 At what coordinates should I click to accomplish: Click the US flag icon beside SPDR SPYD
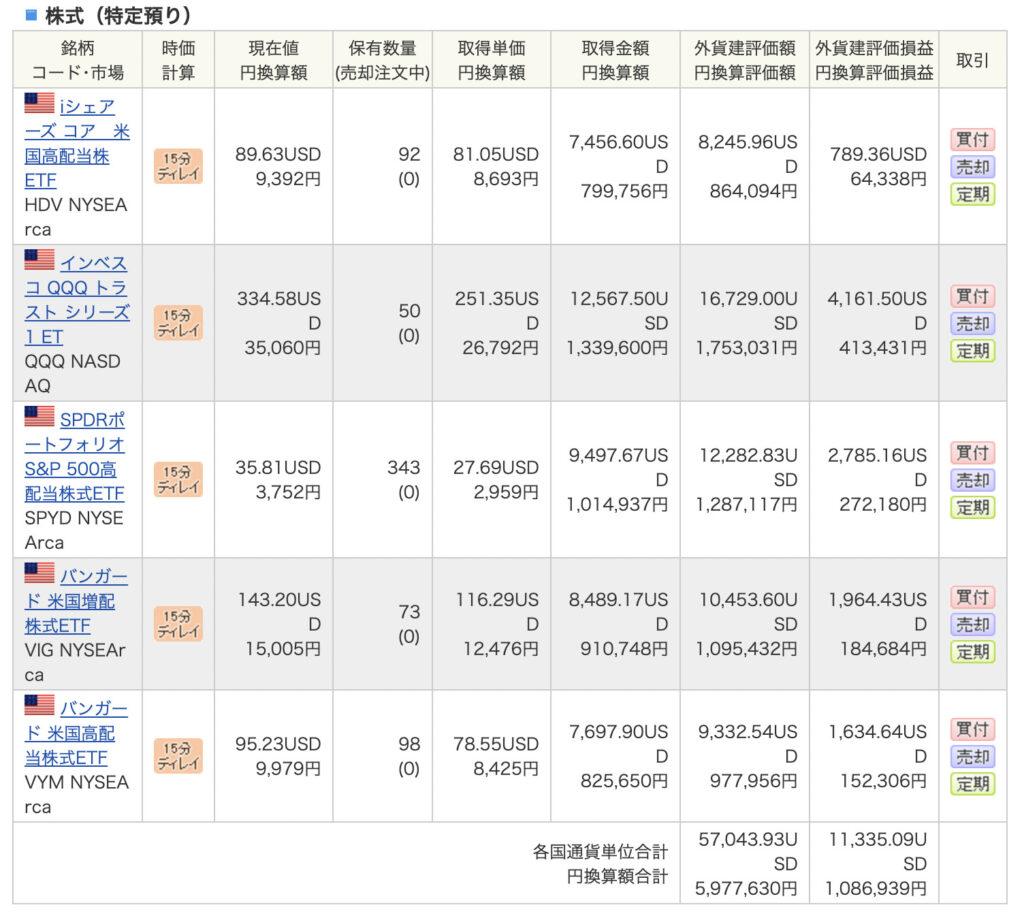point(39,416)
